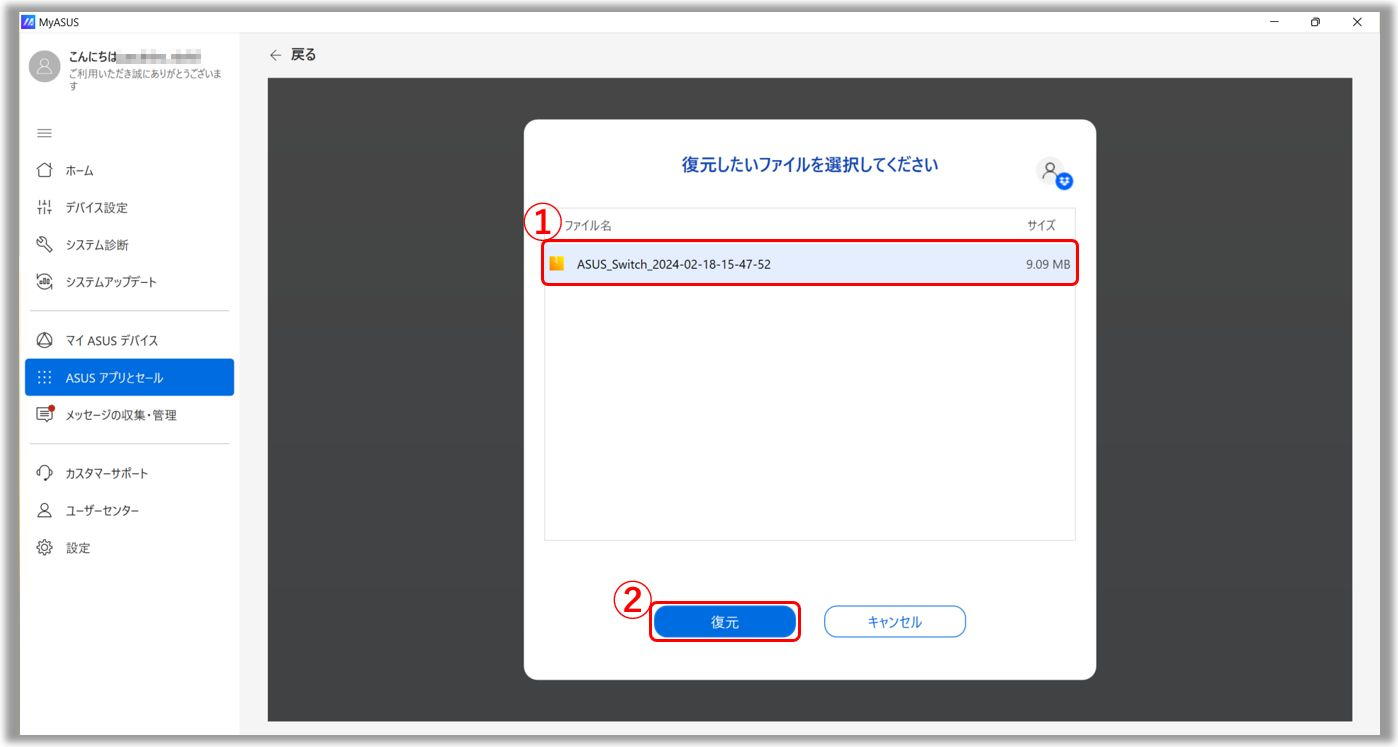Click the 9.09 MB size cell
This screenshot has width=1398, height=747.
click(x=1047, y=265)
